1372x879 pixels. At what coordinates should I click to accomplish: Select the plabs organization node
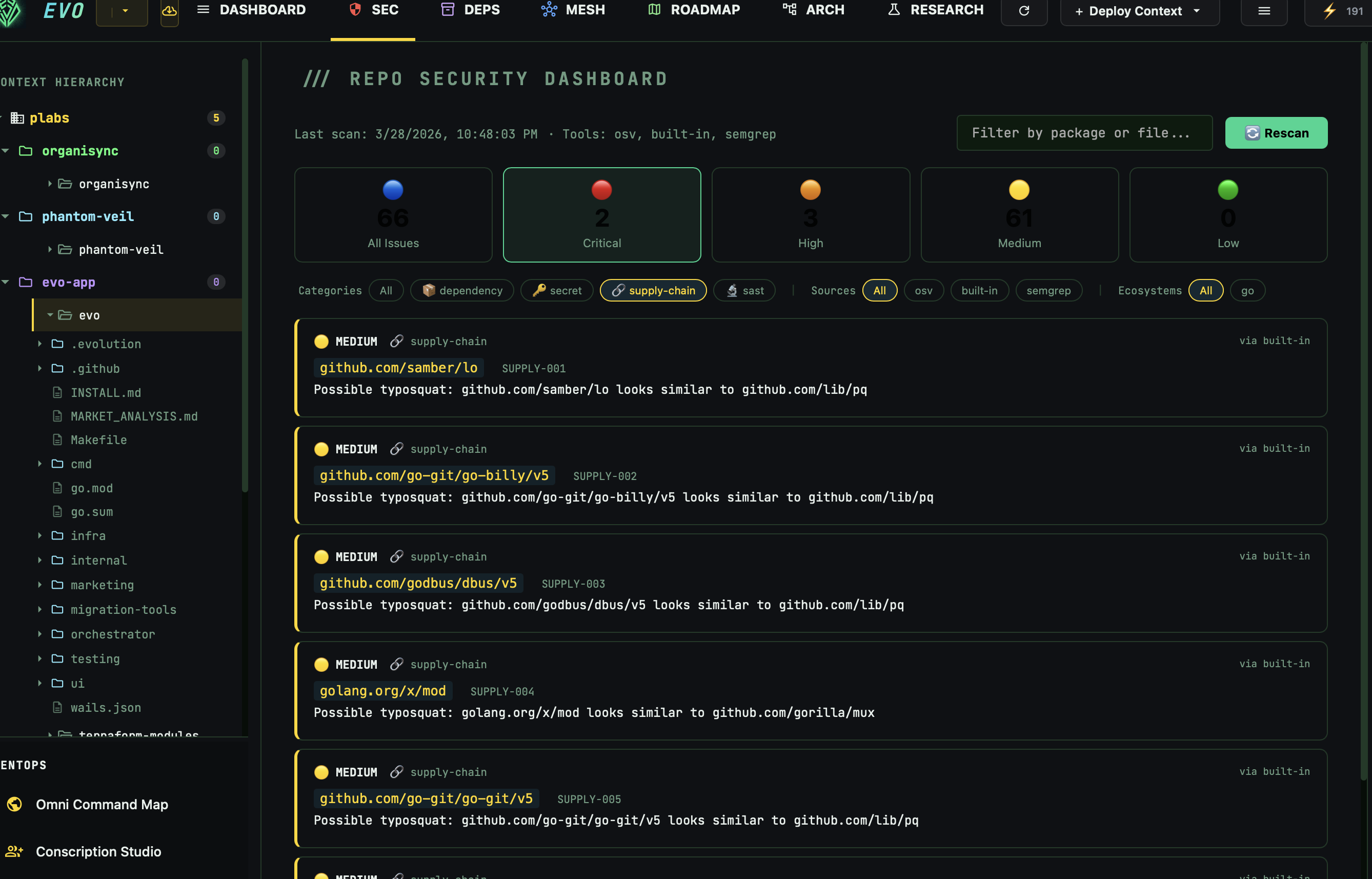[x=49, y=118]
